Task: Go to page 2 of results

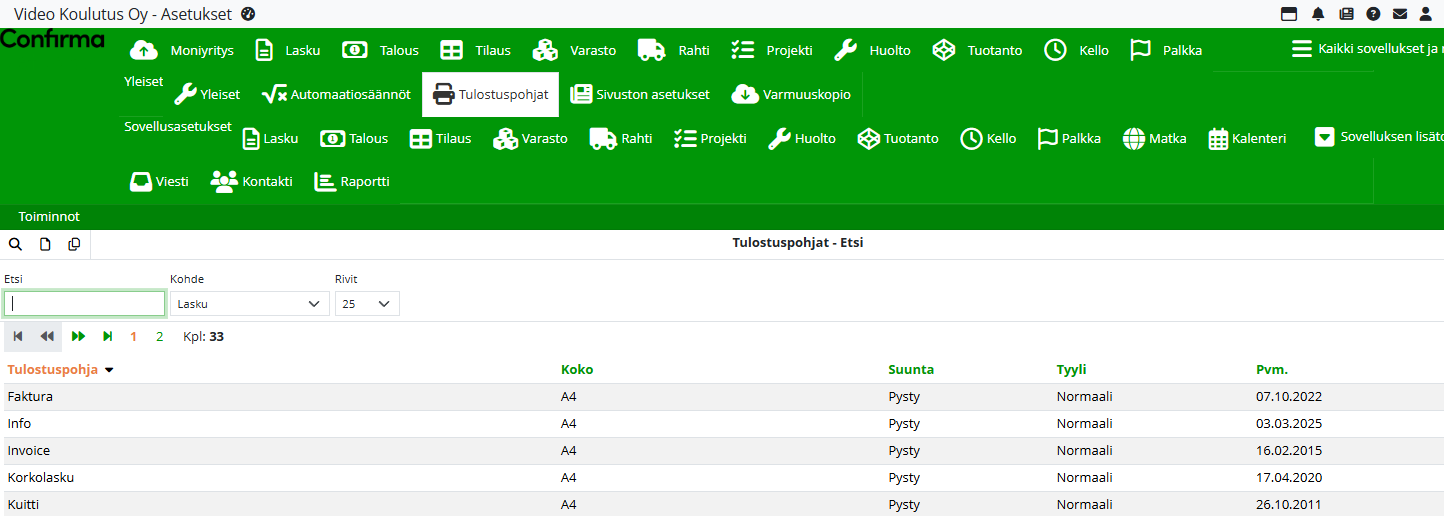Action: point(160,337)
